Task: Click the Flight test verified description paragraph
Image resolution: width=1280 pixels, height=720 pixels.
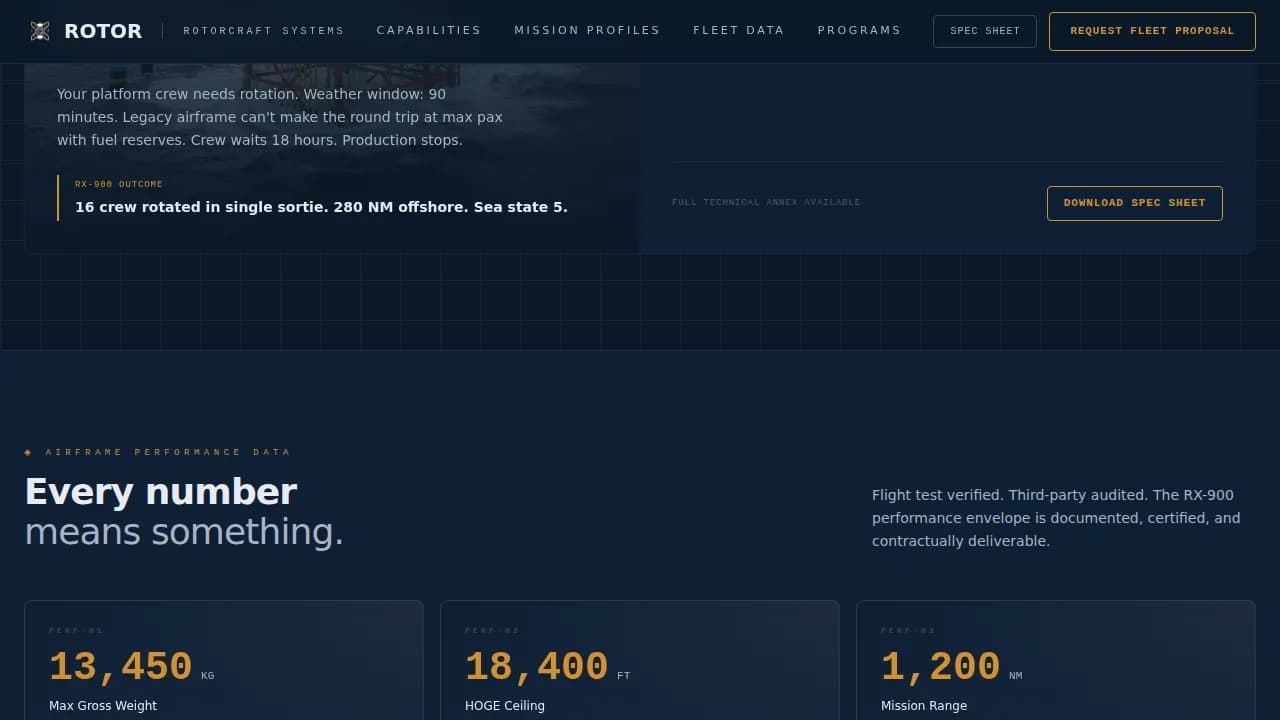Action: [x=1056, y=518]
